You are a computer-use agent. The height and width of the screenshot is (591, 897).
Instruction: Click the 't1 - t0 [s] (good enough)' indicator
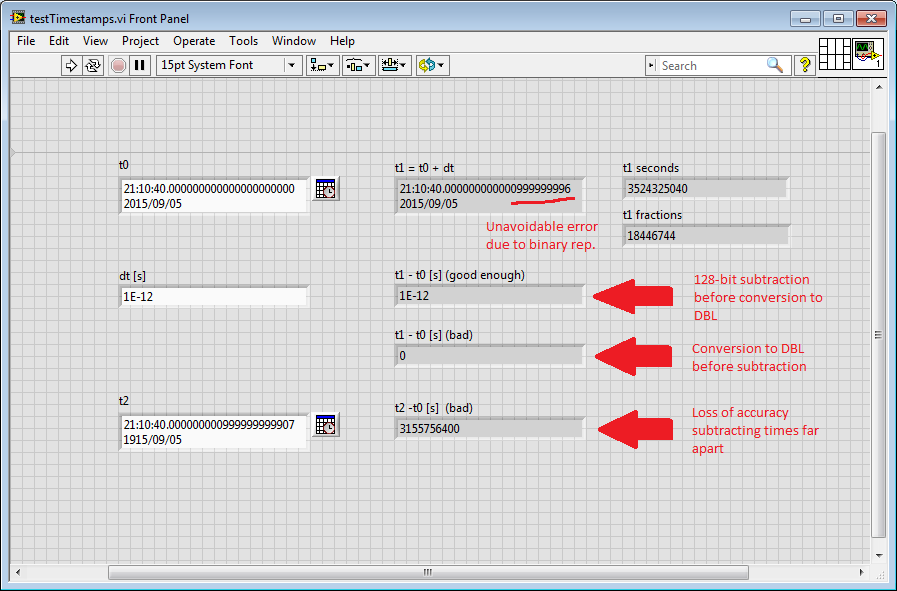coord(490,296)
